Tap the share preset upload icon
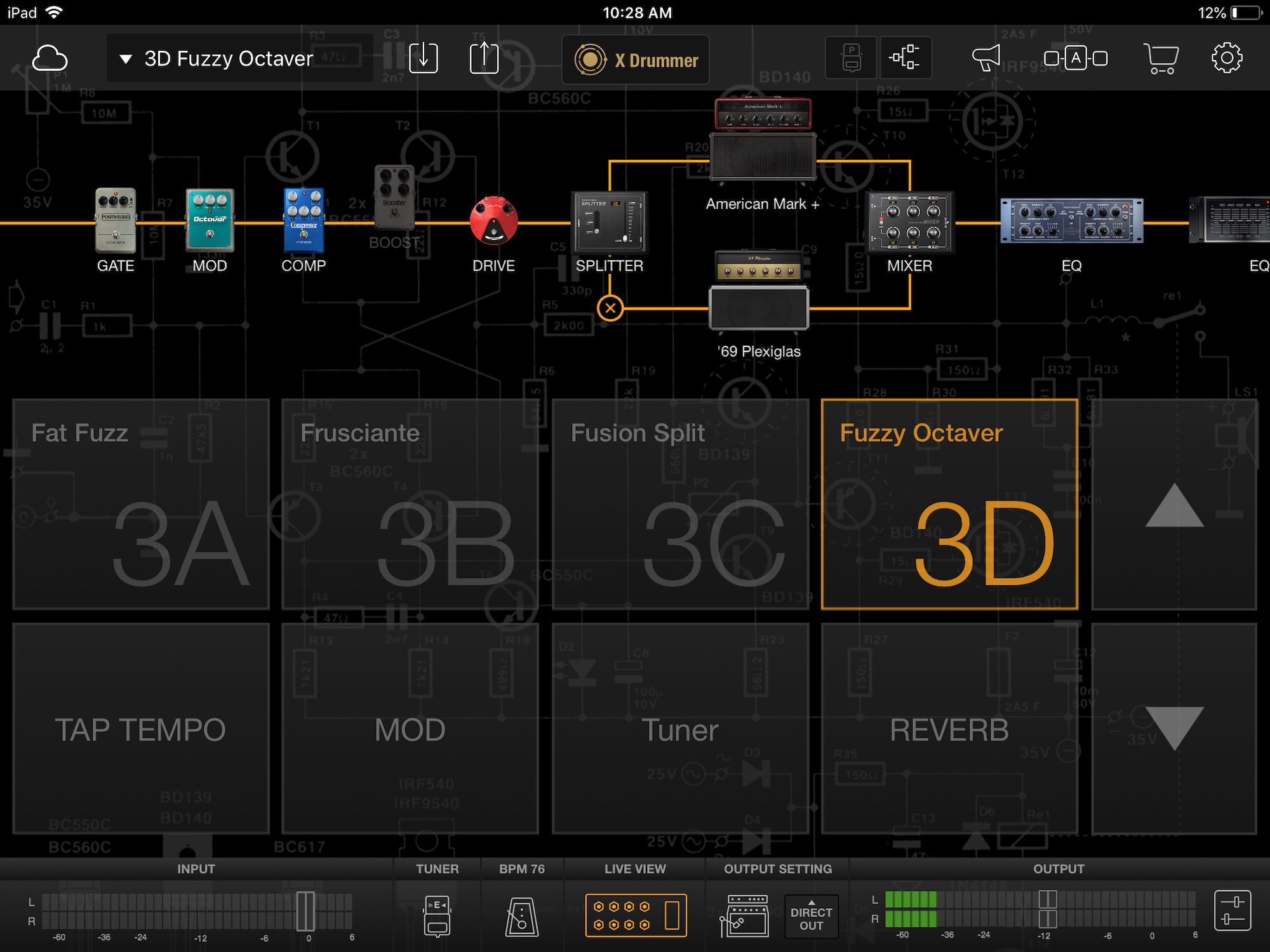 (484, 58)
